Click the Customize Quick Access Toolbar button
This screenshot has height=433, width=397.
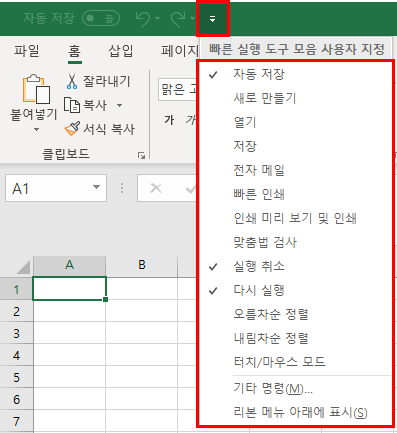pos(213,19)
